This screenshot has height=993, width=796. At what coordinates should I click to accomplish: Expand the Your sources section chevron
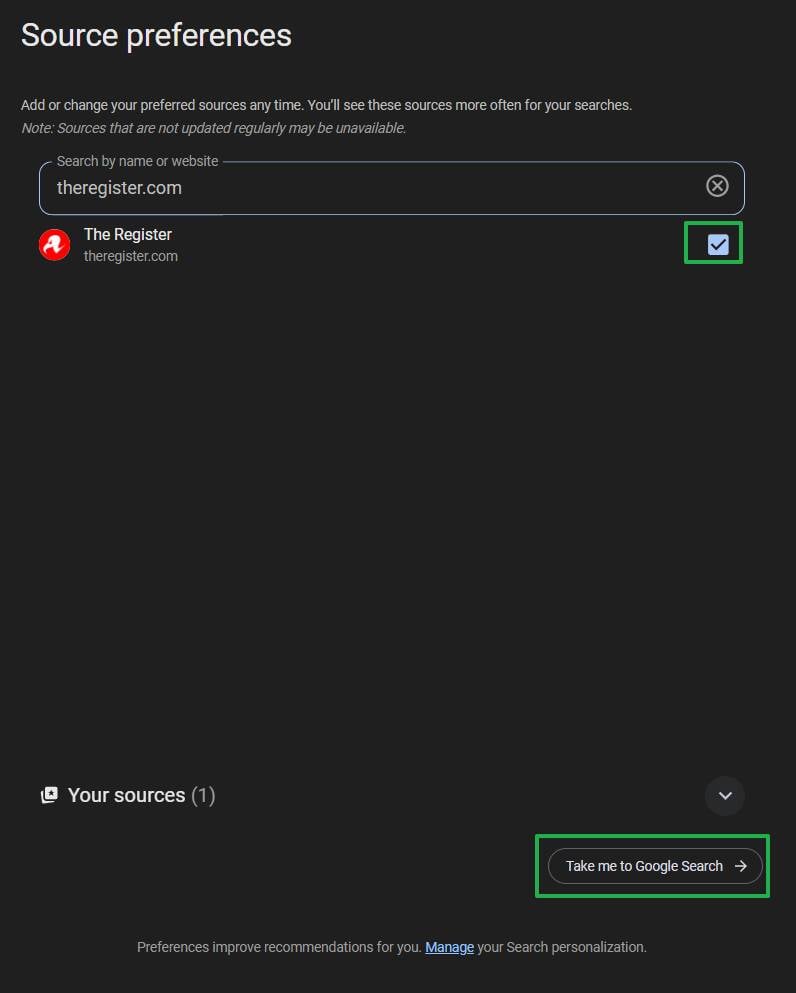tap(725, 796)
